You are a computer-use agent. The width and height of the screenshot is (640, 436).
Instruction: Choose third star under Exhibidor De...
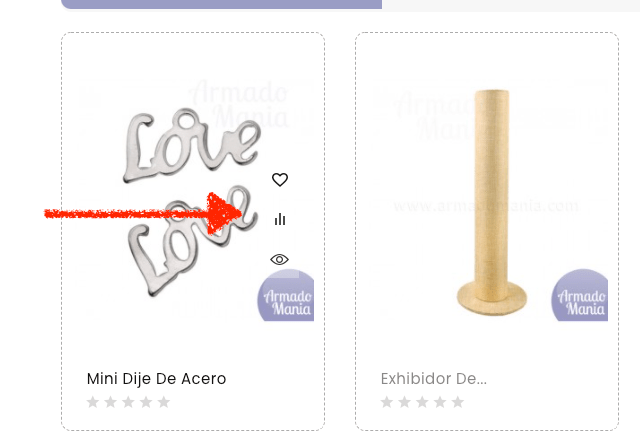(422, 402)
